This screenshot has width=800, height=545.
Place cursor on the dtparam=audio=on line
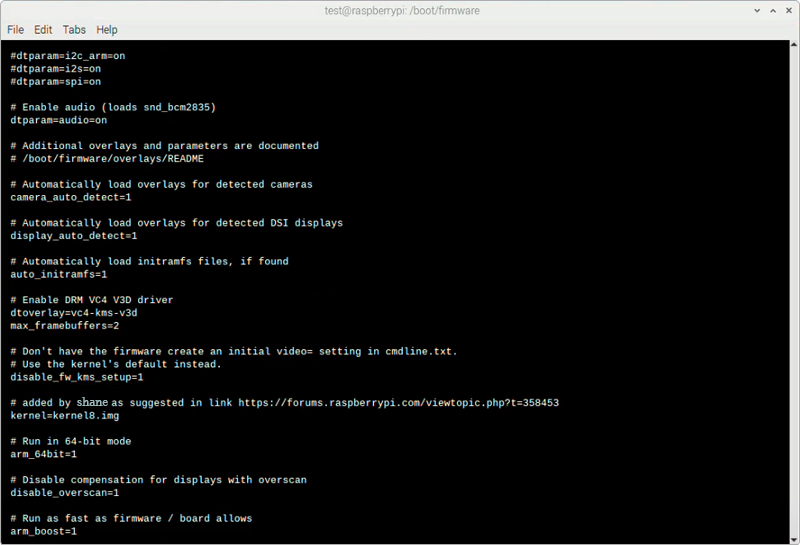[58, 120]
